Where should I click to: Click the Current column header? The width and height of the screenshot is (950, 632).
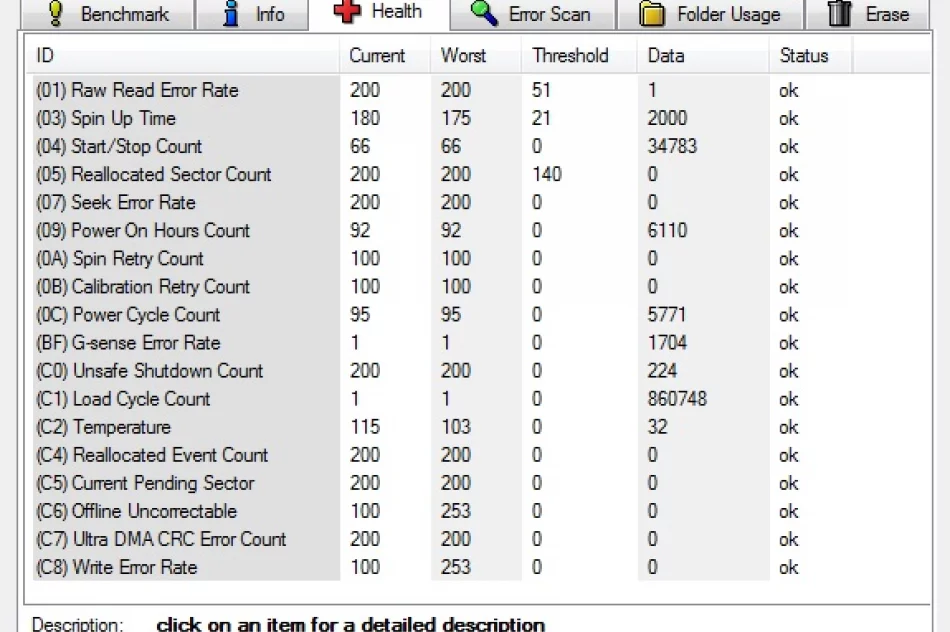coord(377,55)
